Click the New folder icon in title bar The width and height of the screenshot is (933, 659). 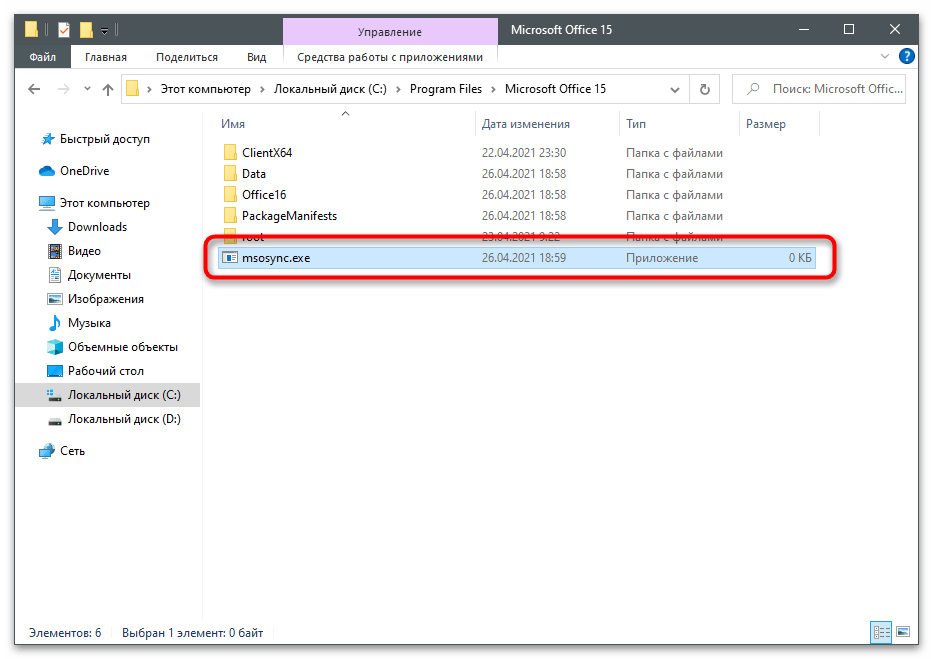pyautogui.click(x=86, y=29)
